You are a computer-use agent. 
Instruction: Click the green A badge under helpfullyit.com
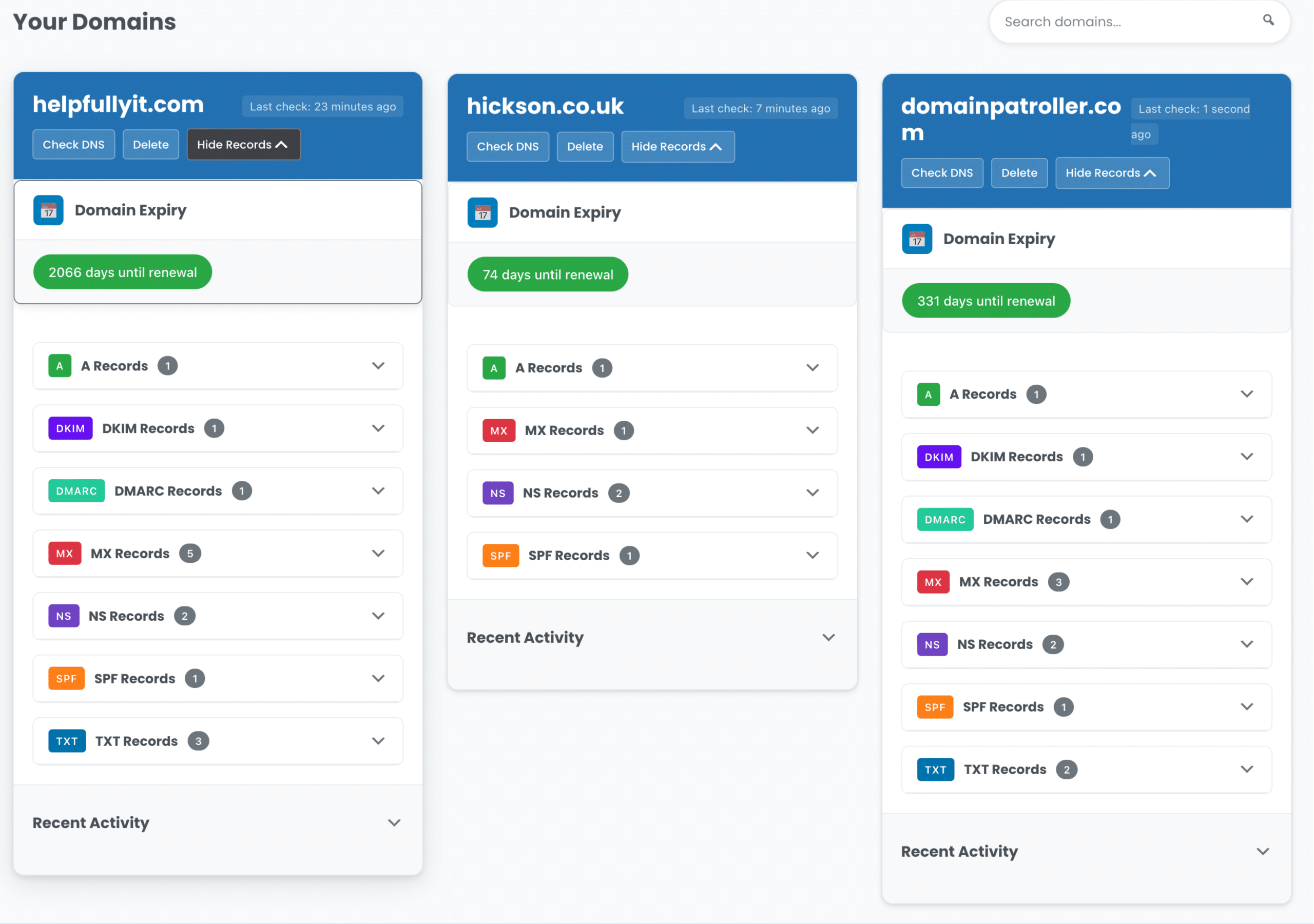click(x=60, y=366)
